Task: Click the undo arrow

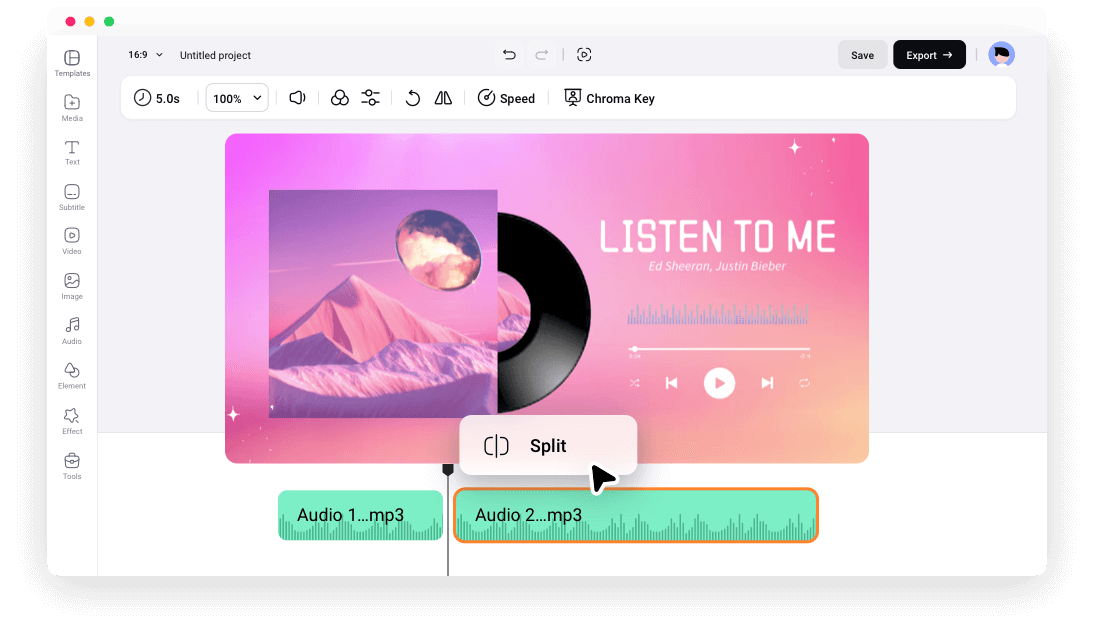Action: coord(509,54)
